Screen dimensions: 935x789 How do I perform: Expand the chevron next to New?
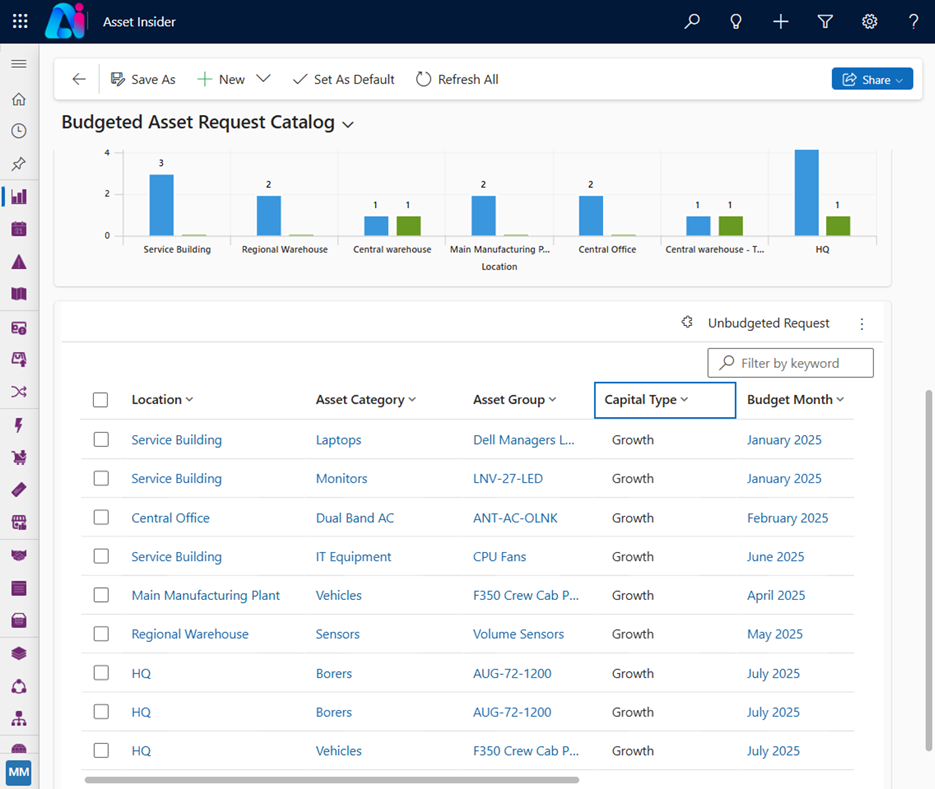pyautogui.click(x=264, y=79)
